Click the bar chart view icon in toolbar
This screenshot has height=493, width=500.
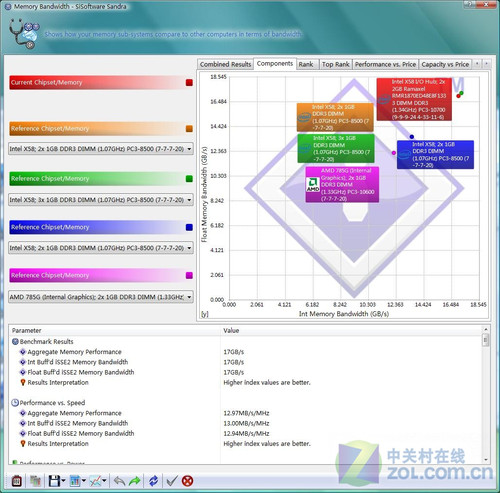(x=75, y=481)
